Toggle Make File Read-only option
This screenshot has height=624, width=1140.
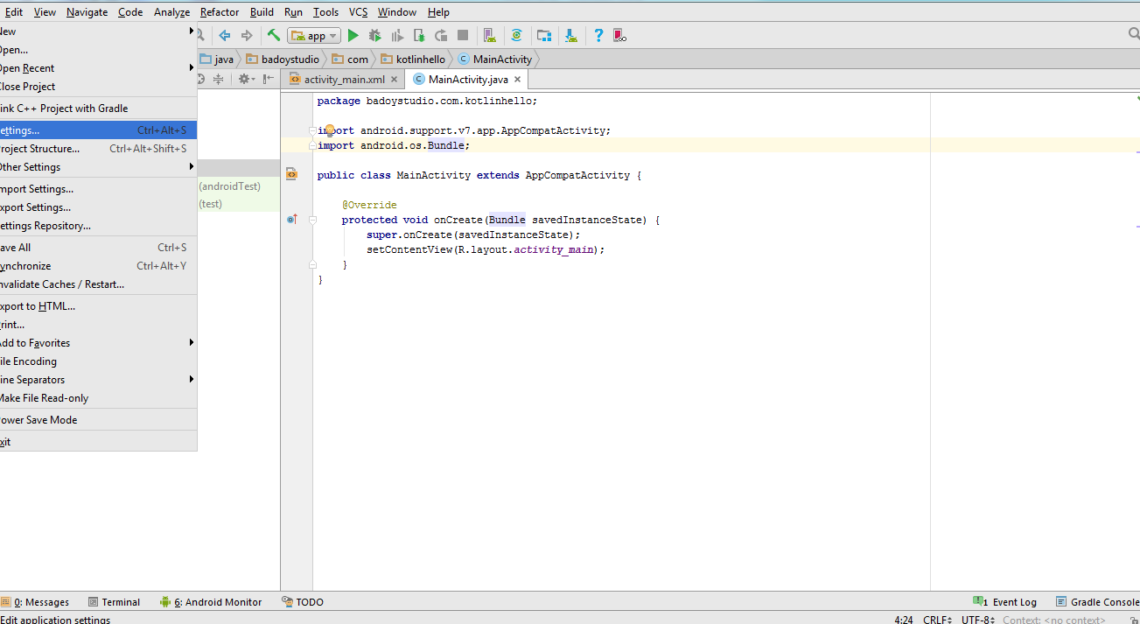pos(45,398)
